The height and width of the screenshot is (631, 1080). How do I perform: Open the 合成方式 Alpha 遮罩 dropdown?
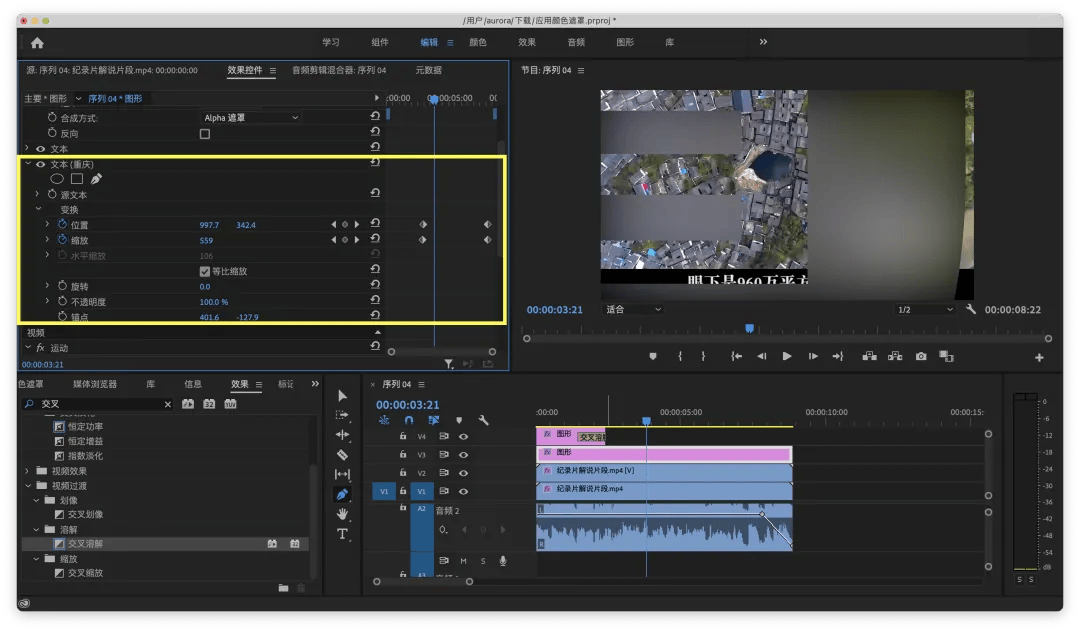click(251, 118)
